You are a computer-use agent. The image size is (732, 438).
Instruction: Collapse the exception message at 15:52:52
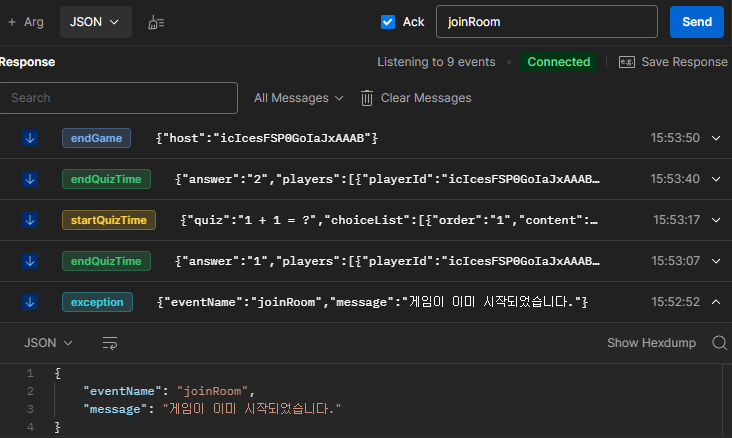[x=716, y=303]
